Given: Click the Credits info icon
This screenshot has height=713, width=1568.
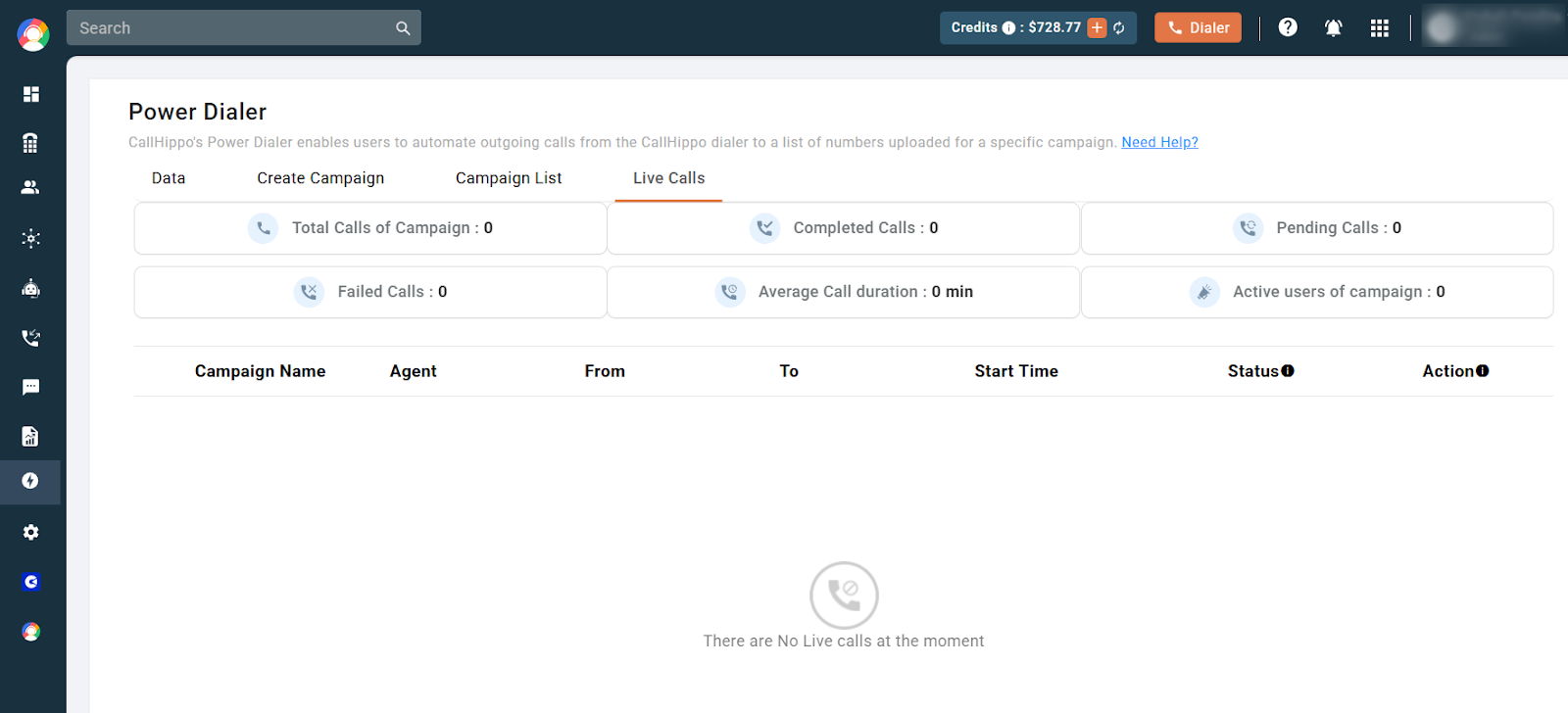Looking at the screenshot, I should (1008, 28).
